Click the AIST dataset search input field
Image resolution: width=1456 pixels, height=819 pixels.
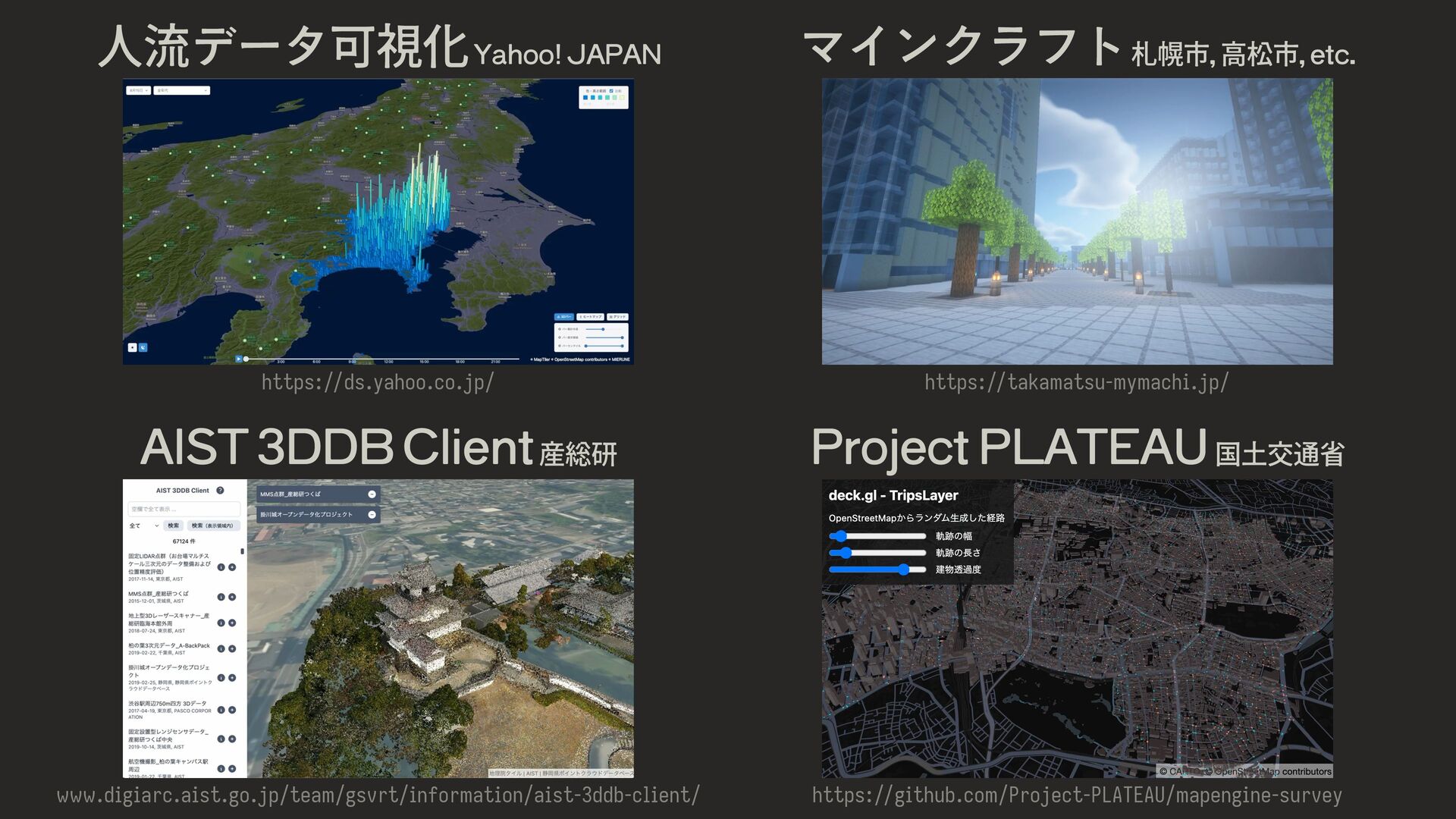coord(184,509)
